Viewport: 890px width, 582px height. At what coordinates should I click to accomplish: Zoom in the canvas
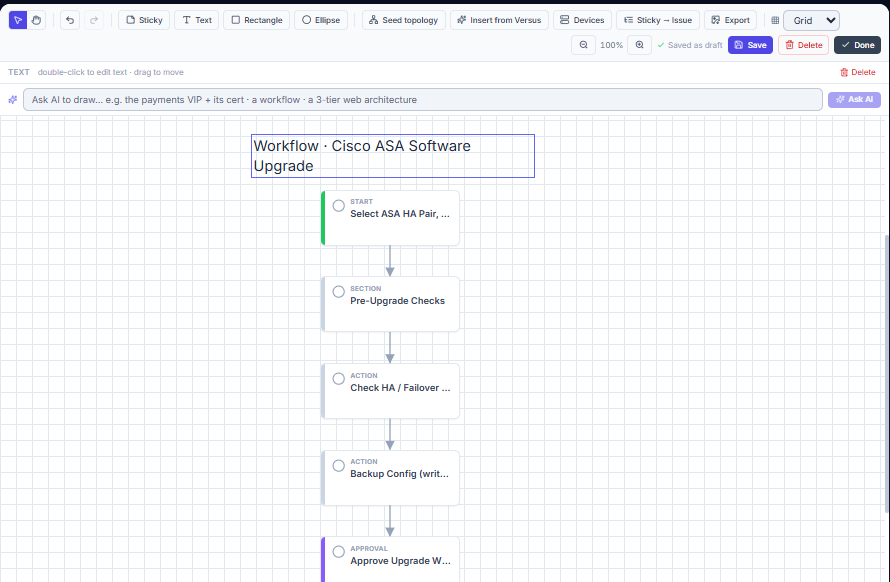coord(639,45)
